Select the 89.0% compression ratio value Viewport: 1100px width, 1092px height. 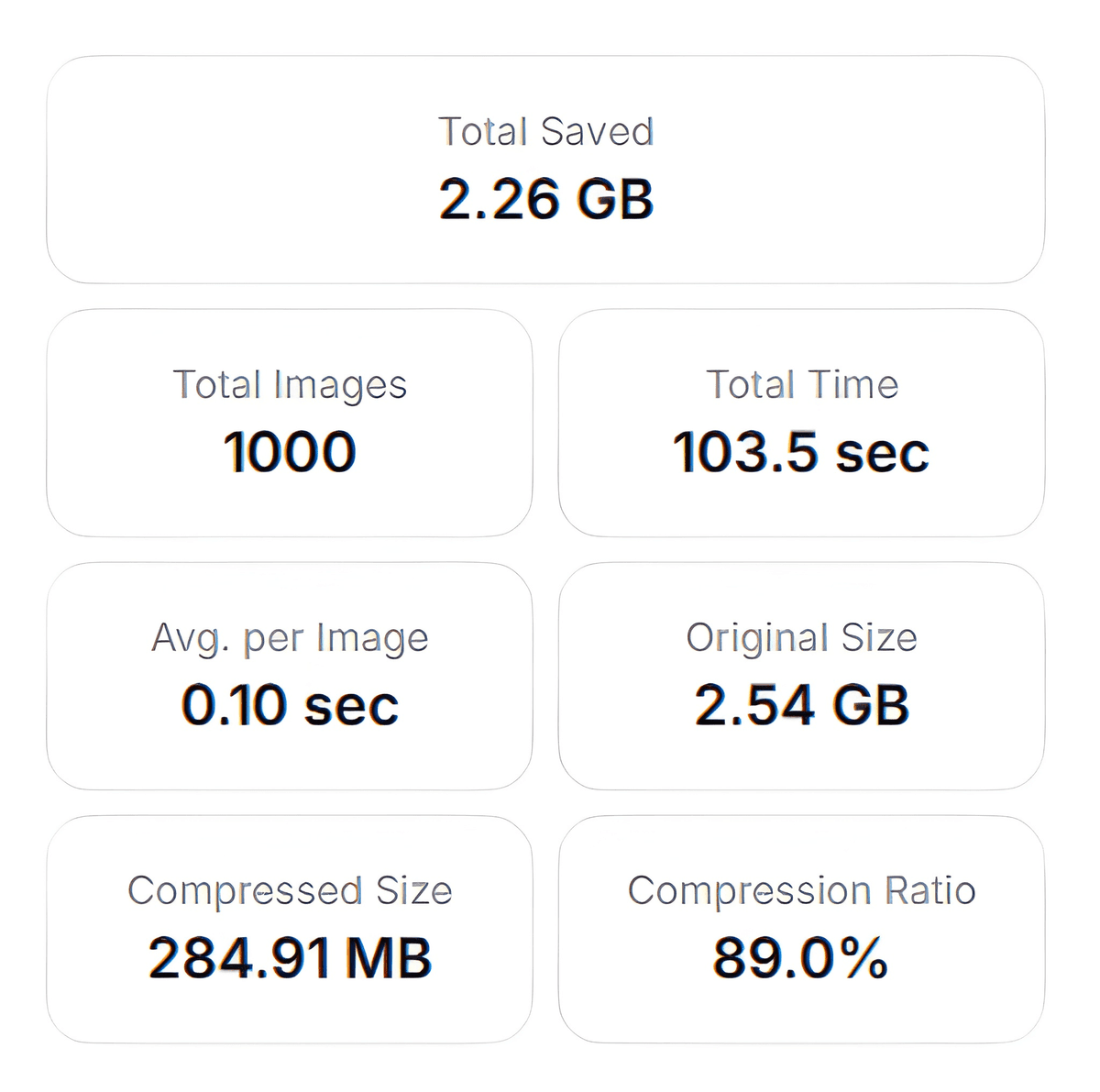point(802,957)
